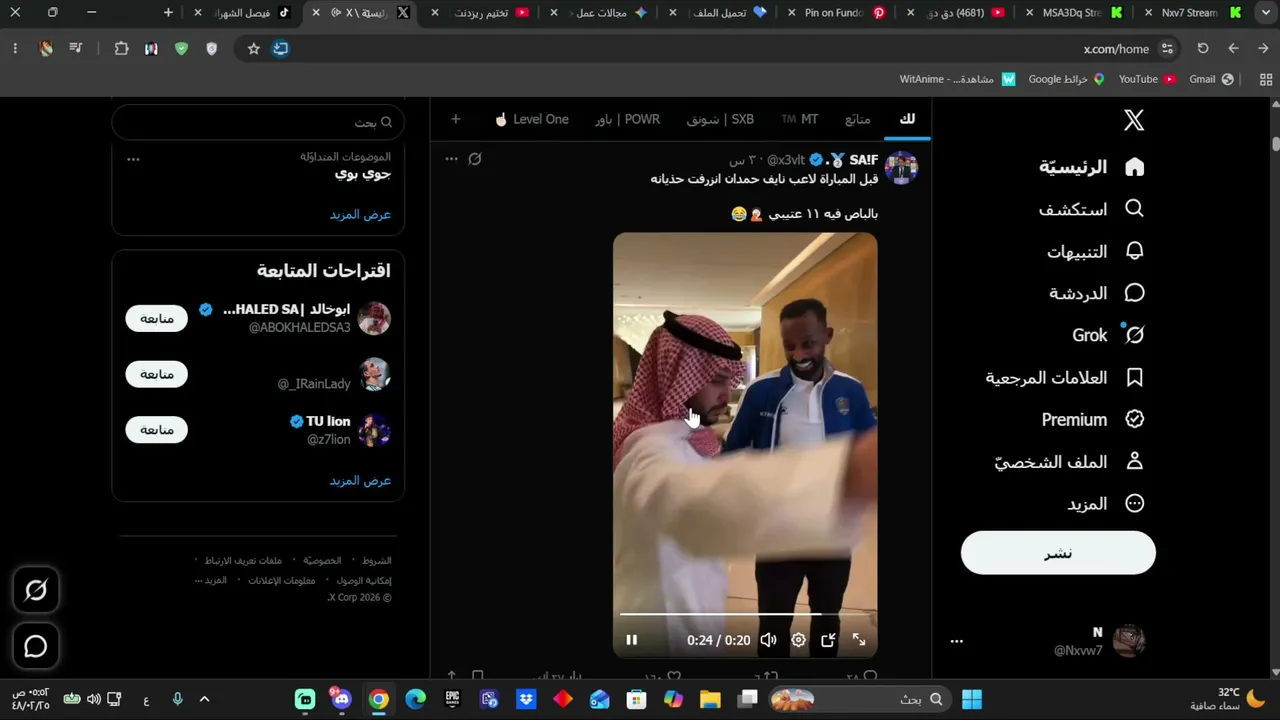This screenshot has height=720, width=1280.
Task: Open account options dots beside @Nxvw7
Action: pos(957,641)
